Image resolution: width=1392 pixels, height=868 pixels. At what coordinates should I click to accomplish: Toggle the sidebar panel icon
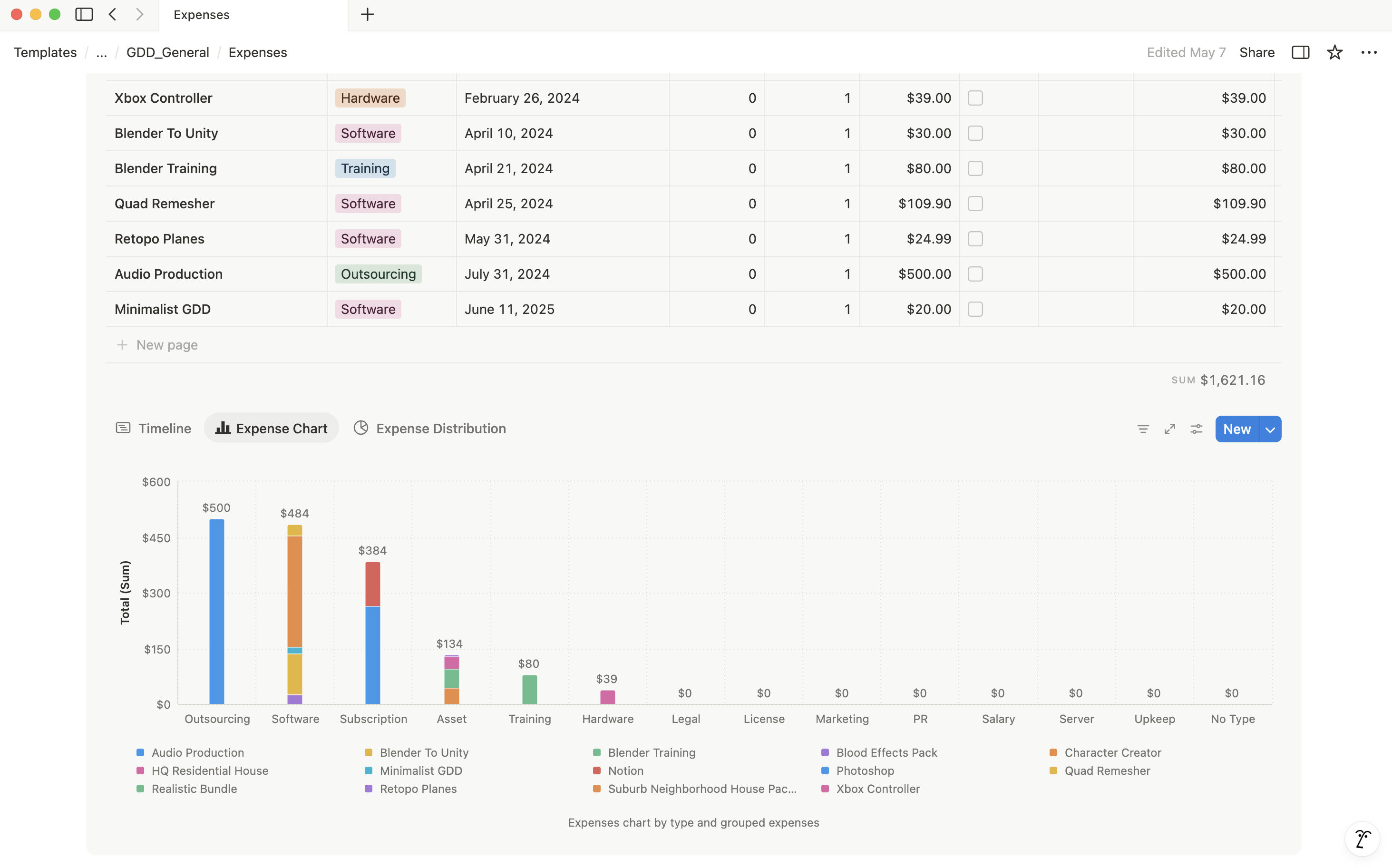tap(84, 14)
